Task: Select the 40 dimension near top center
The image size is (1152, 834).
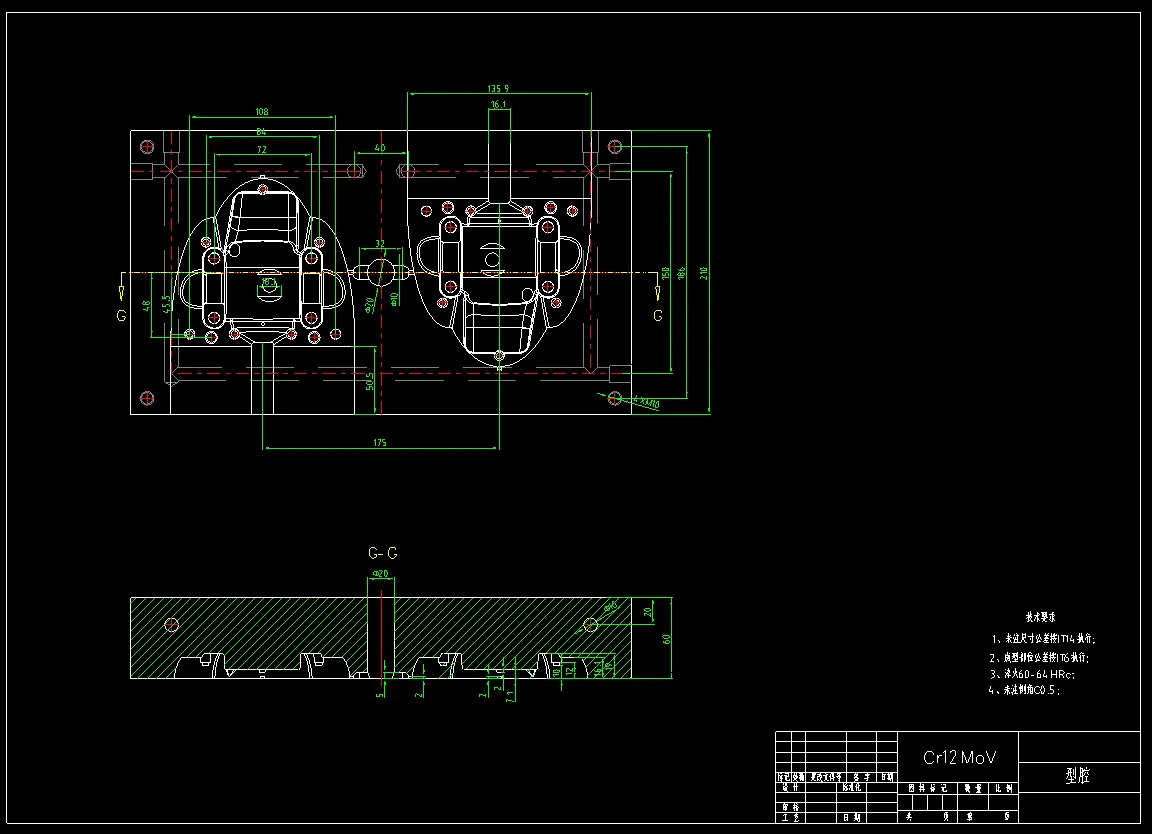Action: click(380, 148)
